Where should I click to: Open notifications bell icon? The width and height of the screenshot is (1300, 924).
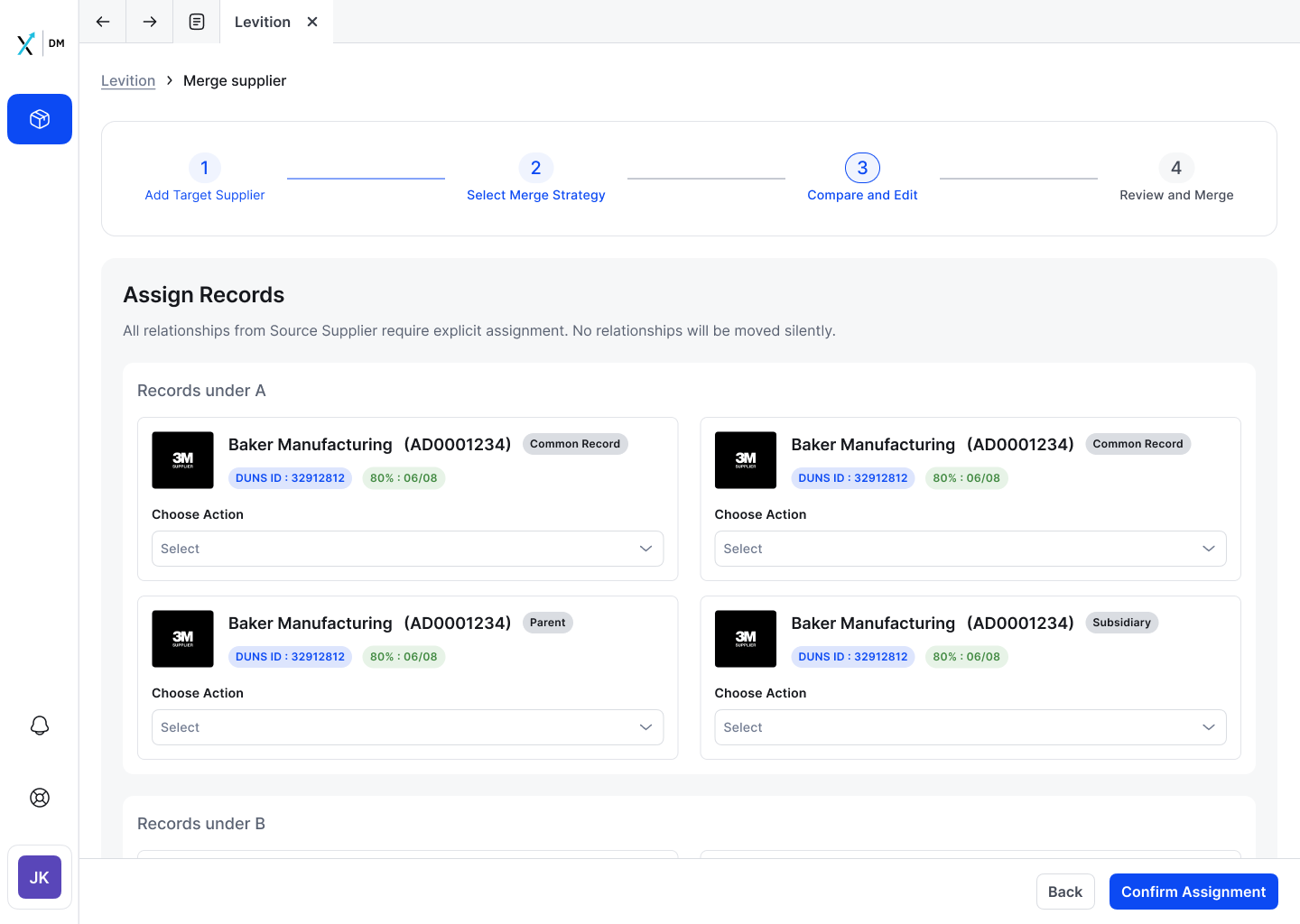coord(40,725)
